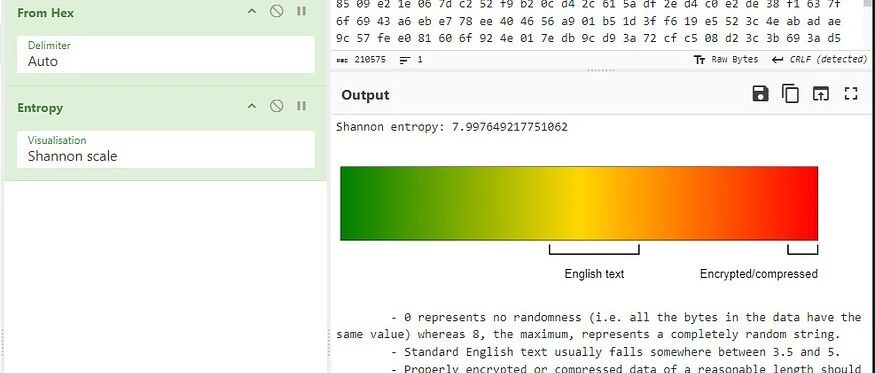The width and height of the screenshot is (875, 373).
Task: Click the Output pane title
Action: pyautogui.click(x=366, y=95)
